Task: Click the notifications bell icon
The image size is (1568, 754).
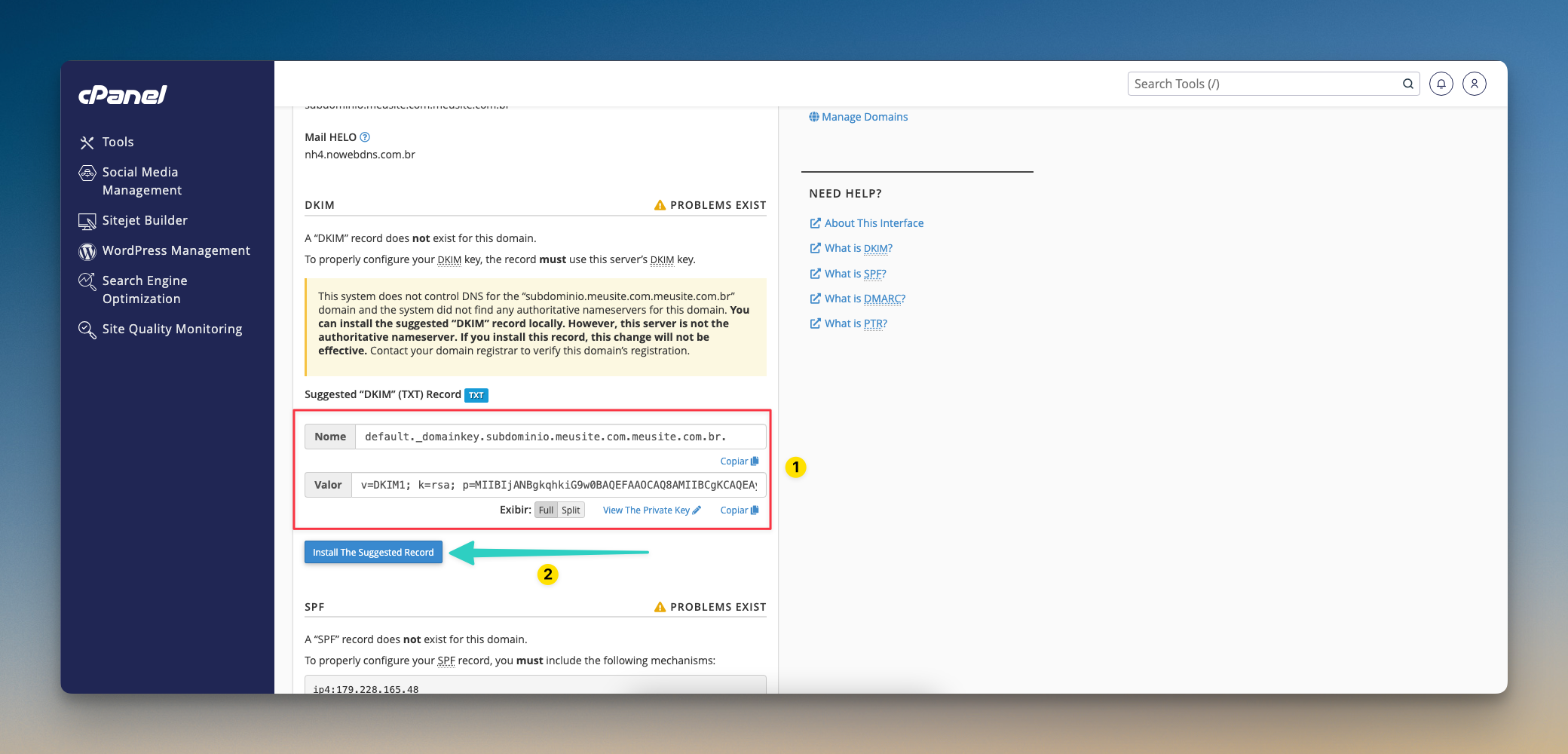Action: point(1441,84)
